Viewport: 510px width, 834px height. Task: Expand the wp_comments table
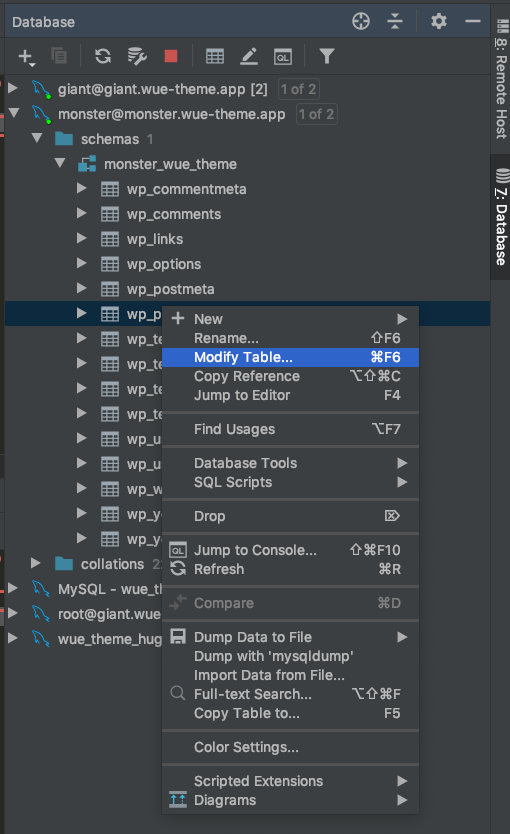(81, 213)
